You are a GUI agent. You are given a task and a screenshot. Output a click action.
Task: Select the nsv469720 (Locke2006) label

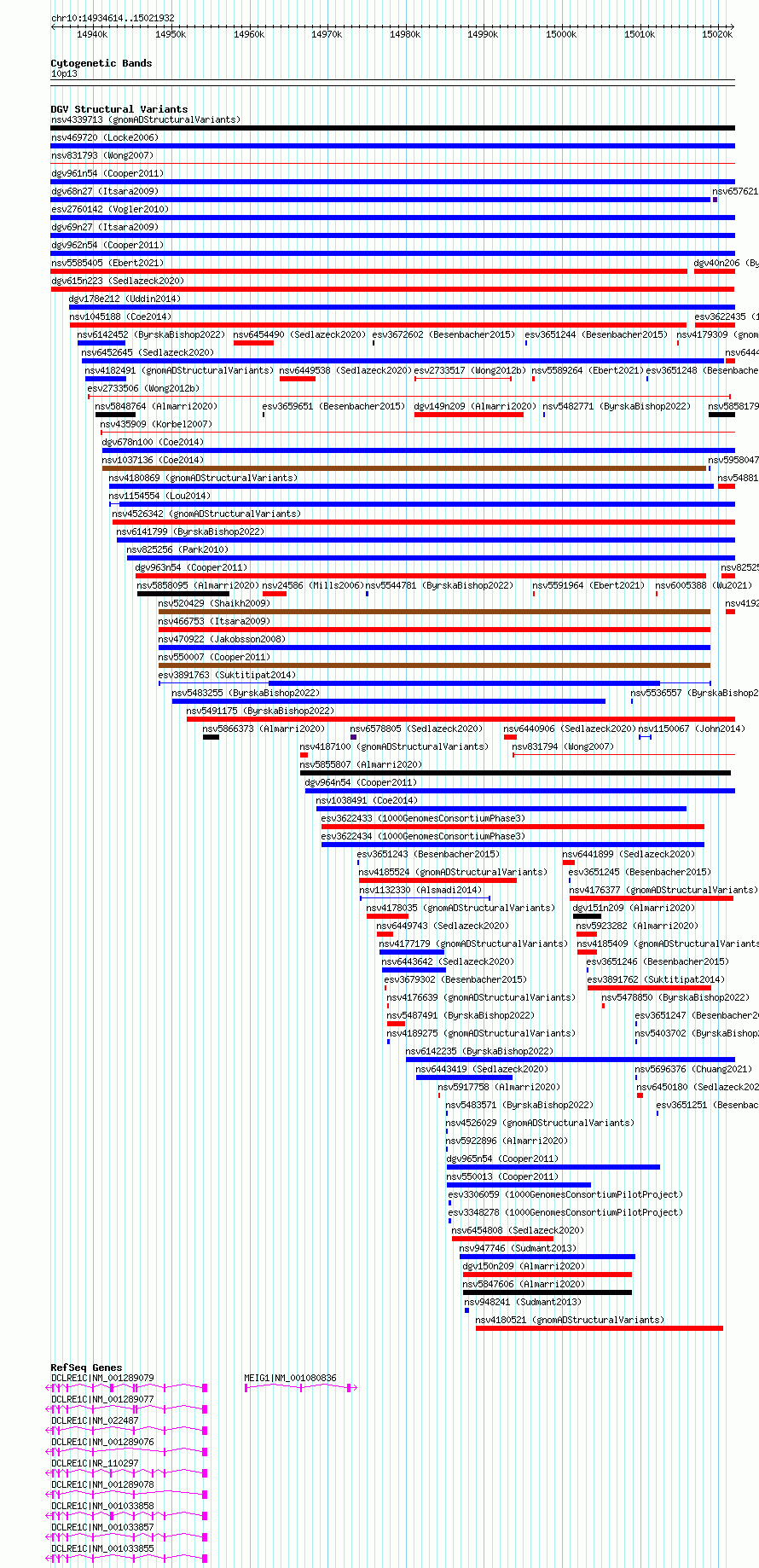[x=105, y=137]
